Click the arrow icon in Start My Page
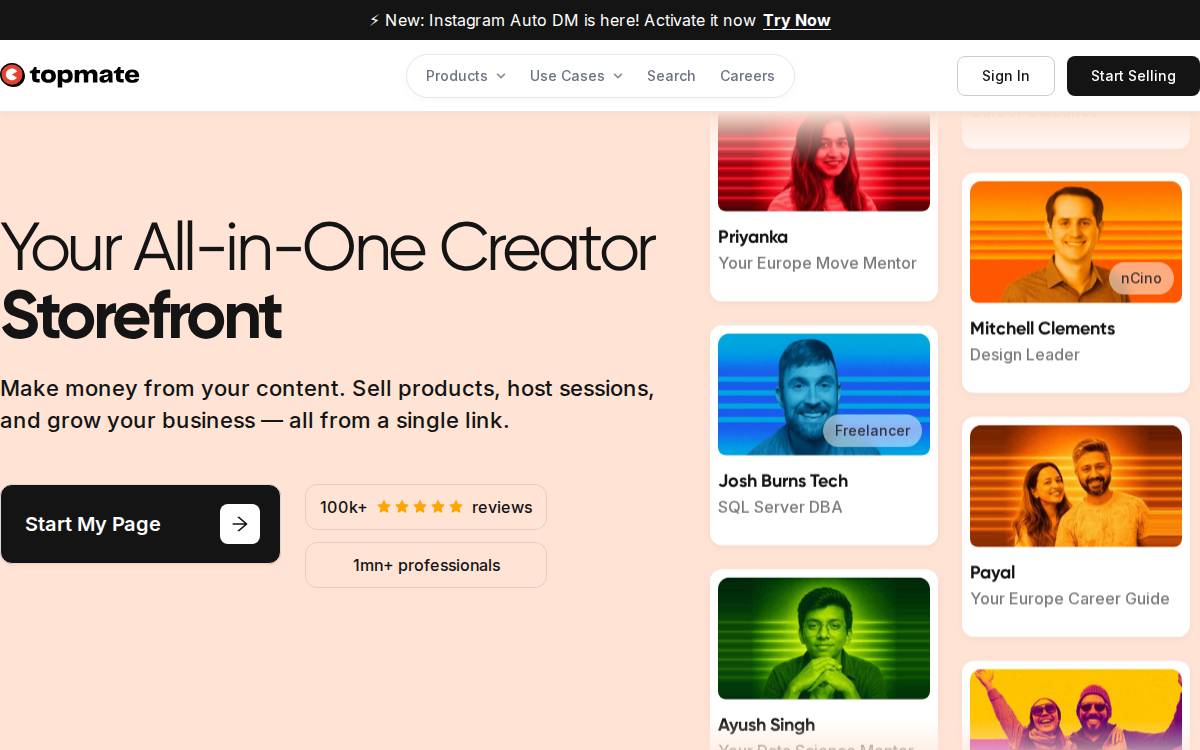Viewport: 1200px width, 750px height. click(x=240, y=524)
